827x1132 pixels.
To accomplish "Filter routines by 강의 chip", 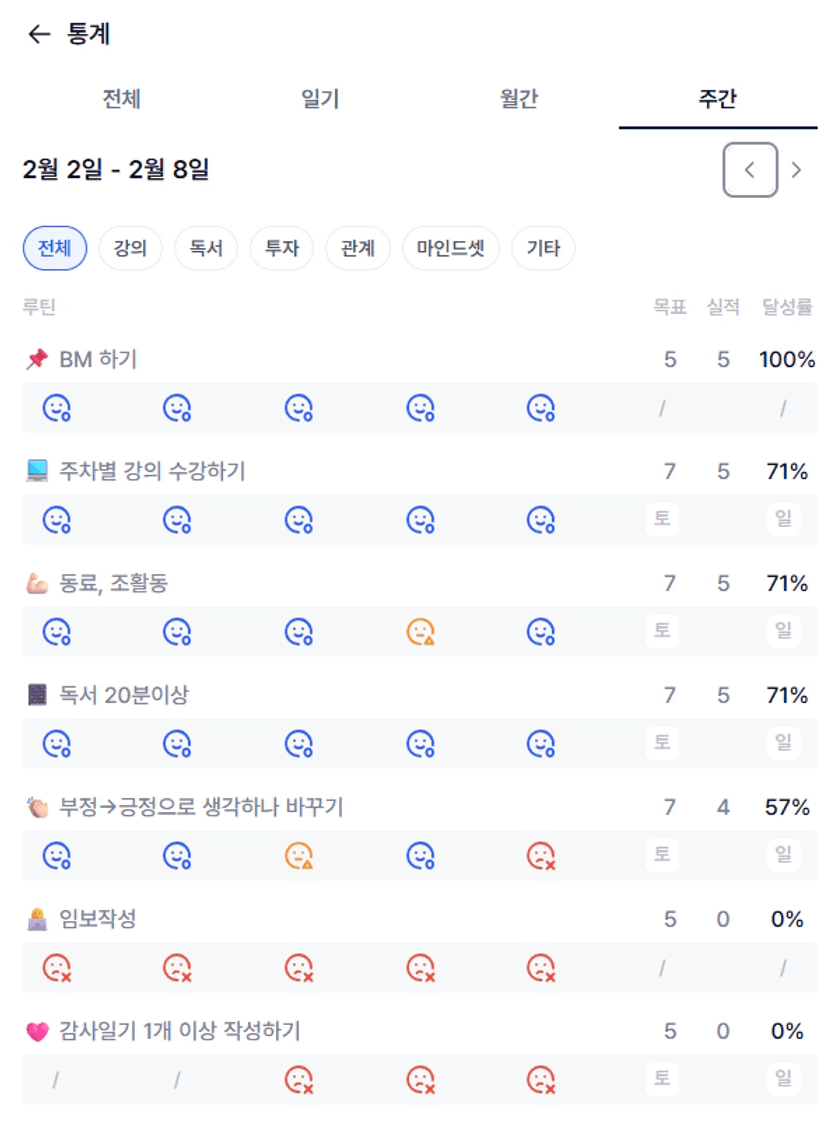I will (x=131, y=249).
